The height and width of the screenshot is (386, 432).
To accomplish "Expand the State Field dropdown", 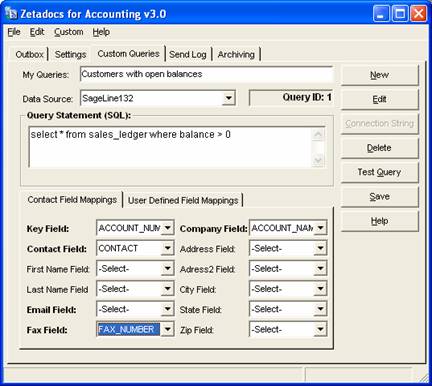I will point(320,309).
